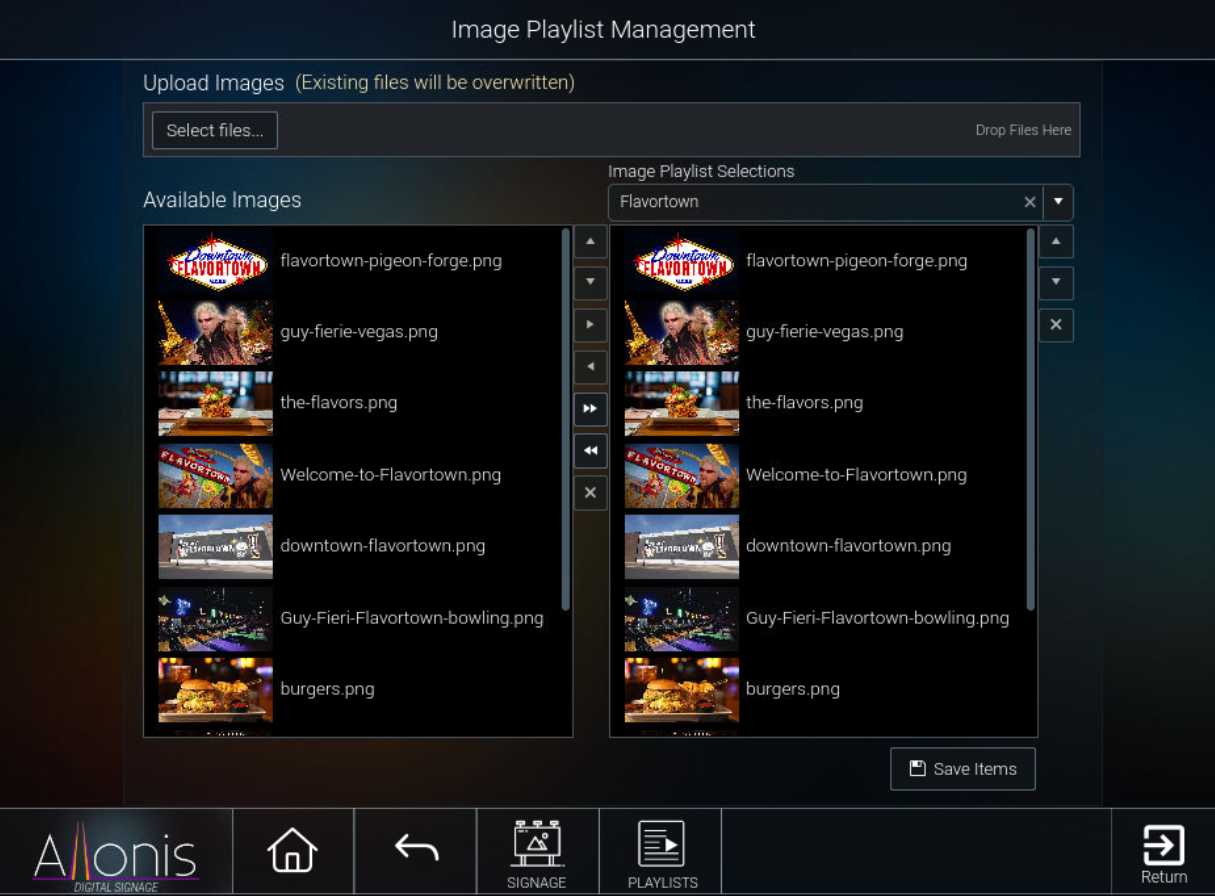Click burgers.png filename in playlist list
1215x896 pixels.
pos(793,689)
